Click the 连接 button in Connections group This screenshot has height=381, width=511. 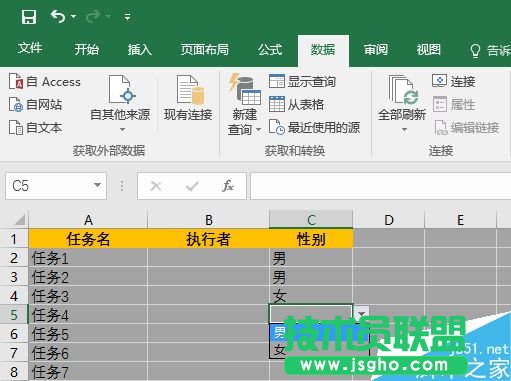click(x=454, y=81)
